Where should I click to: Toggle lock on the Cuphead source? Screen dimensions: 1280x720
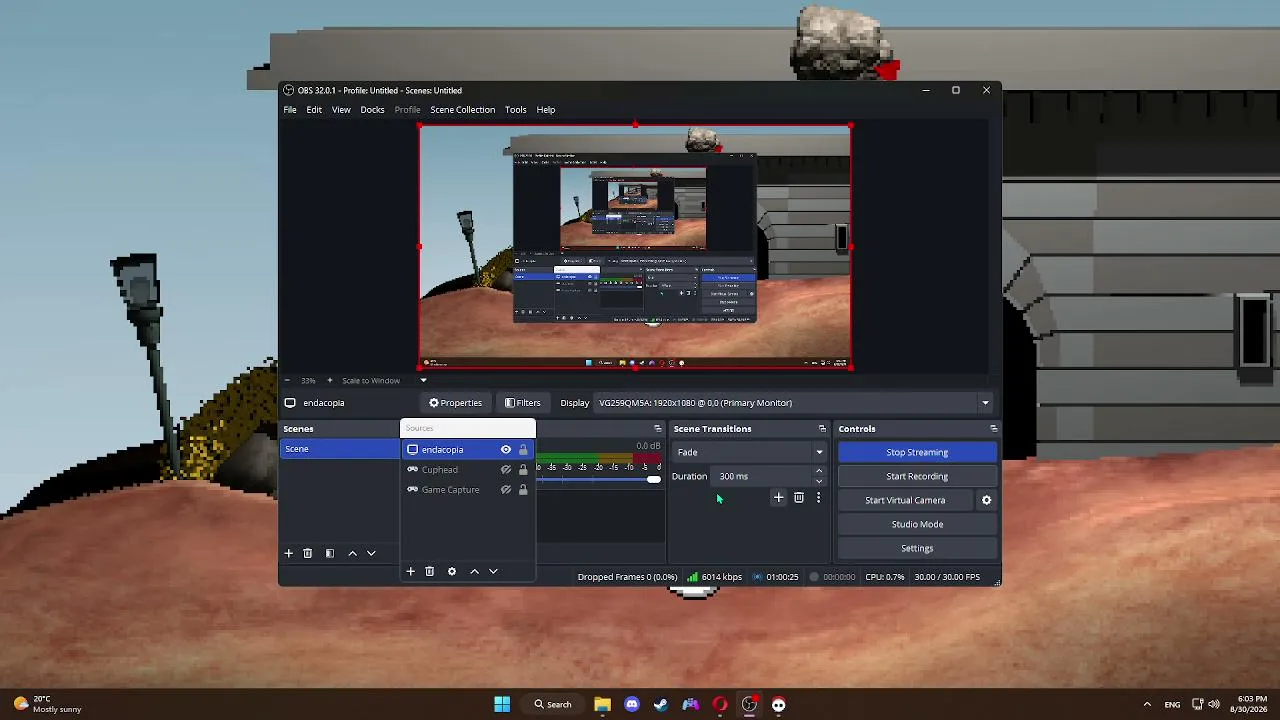pos(523,470)
